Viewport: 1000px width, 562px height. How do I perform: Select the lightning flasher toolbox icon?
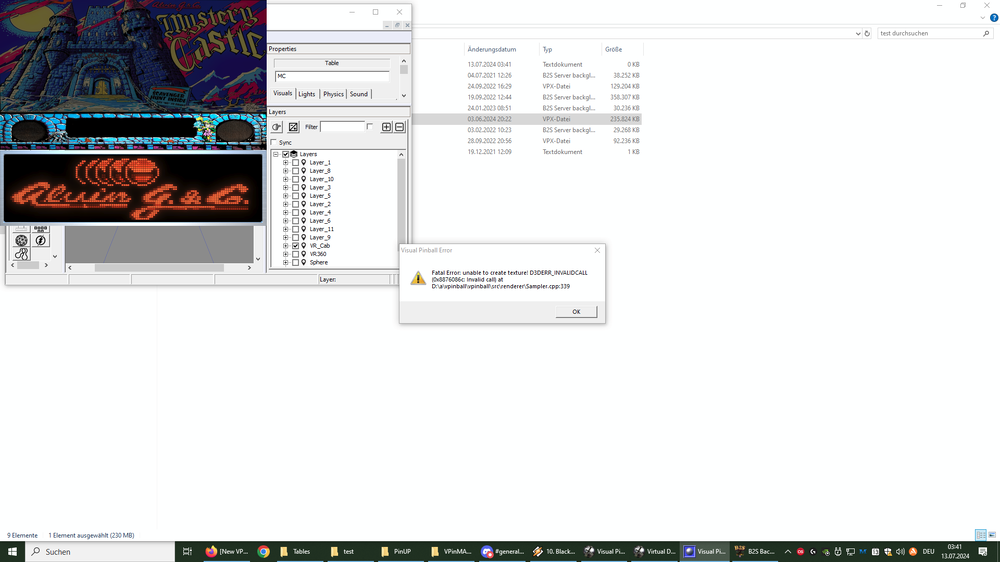41,240
